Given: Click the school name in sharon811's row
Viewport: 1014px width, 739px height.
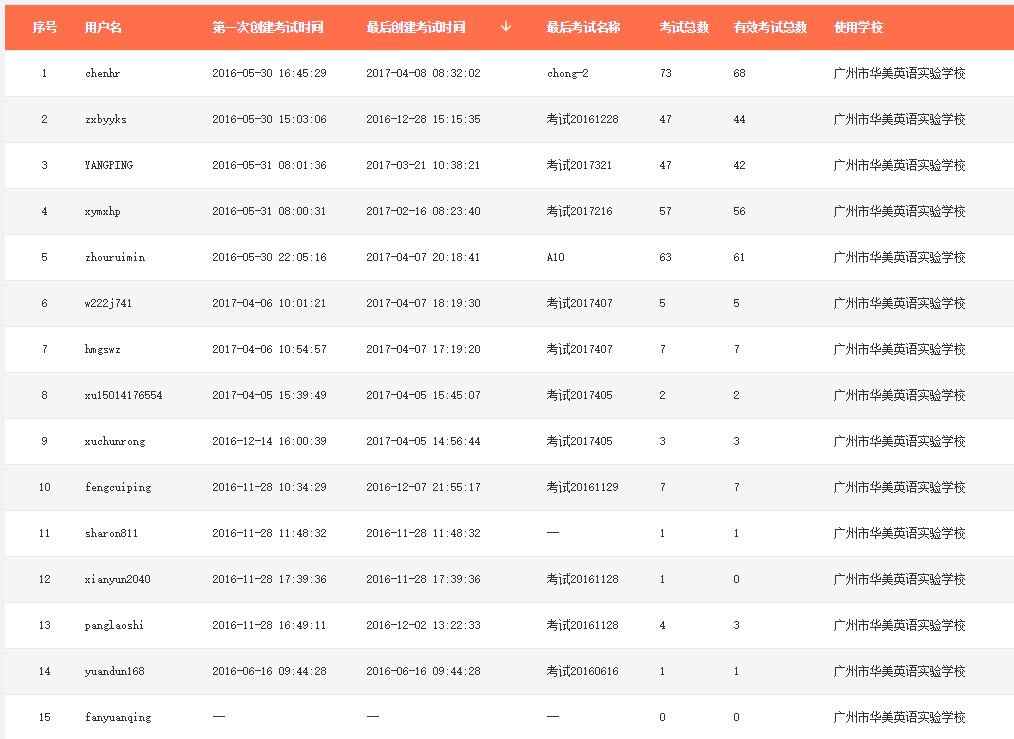Looking at the screenshot, I should (899, 533).
